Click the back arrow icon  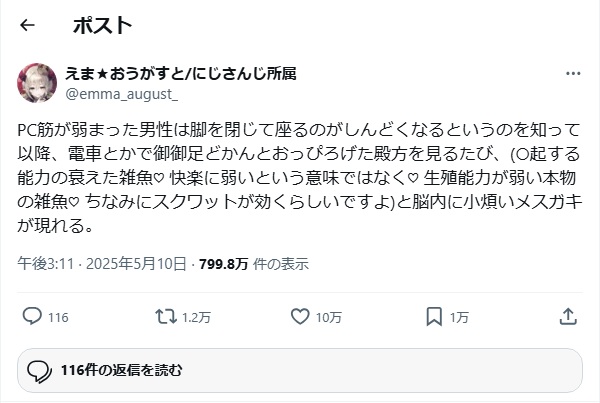tap(28, 25)
